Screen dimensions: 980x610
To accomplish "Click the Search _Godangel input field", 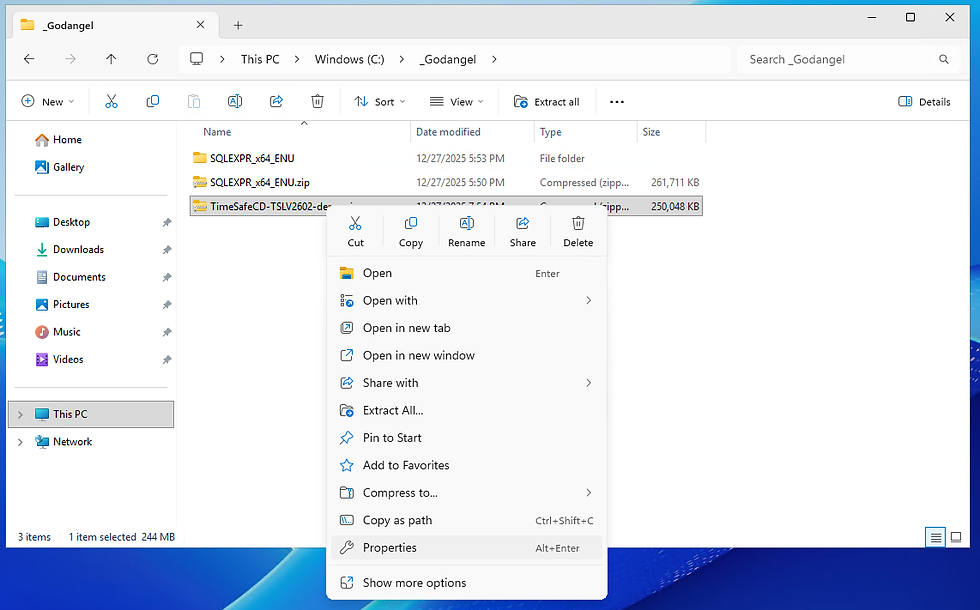I will pos(847,59).
